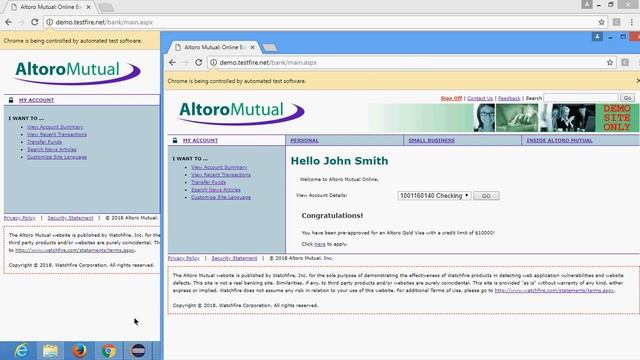Activate front window Altoro Mutual browser tab
This screenshot has width=640, height=360.
(x=213, y=47)
